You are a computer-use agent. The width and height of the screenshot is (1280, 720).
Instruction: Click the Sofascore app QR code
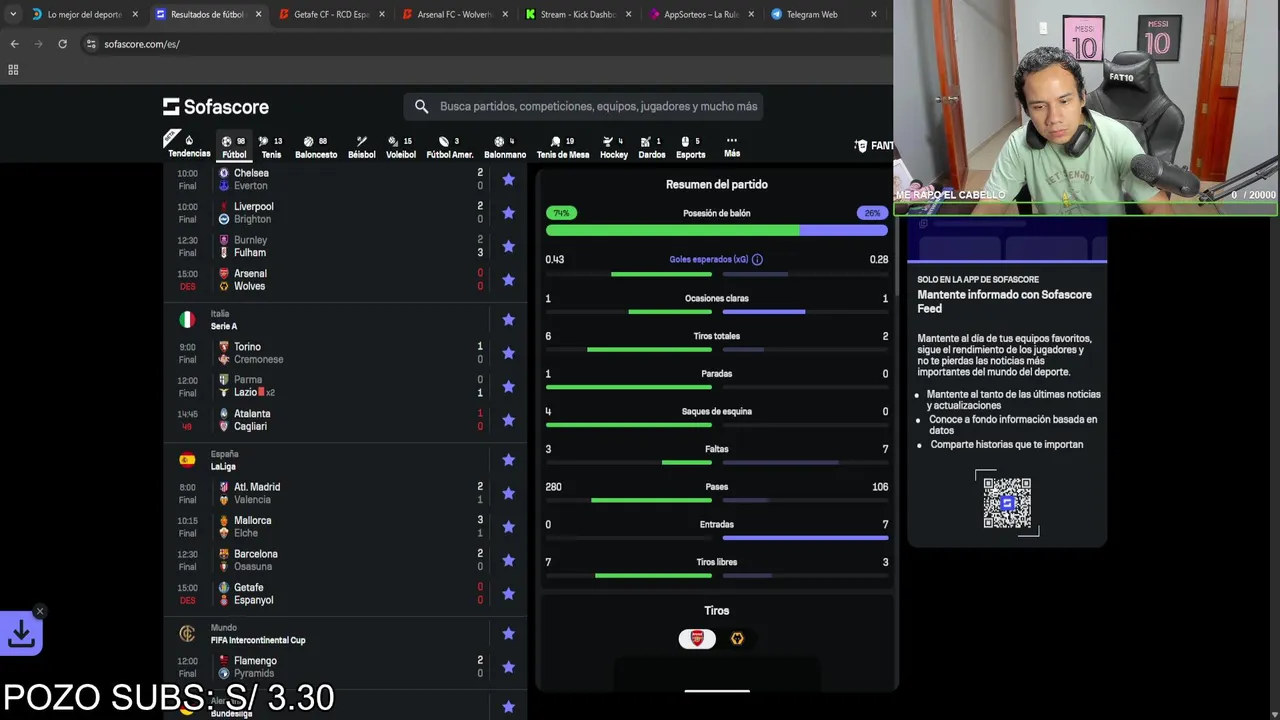(1007, 503)
